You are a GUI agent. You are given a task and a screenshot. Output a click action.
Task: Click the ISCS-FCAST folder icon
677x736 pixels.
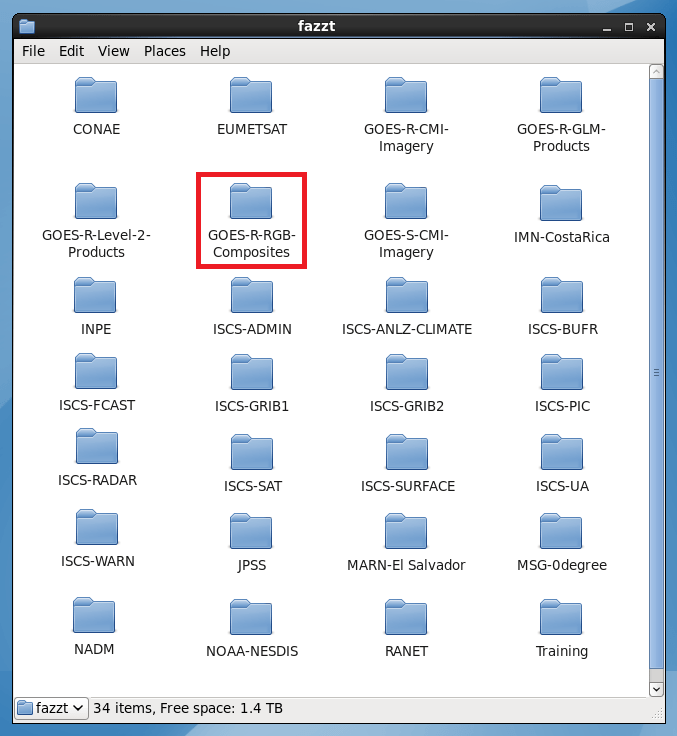(96, 371)
